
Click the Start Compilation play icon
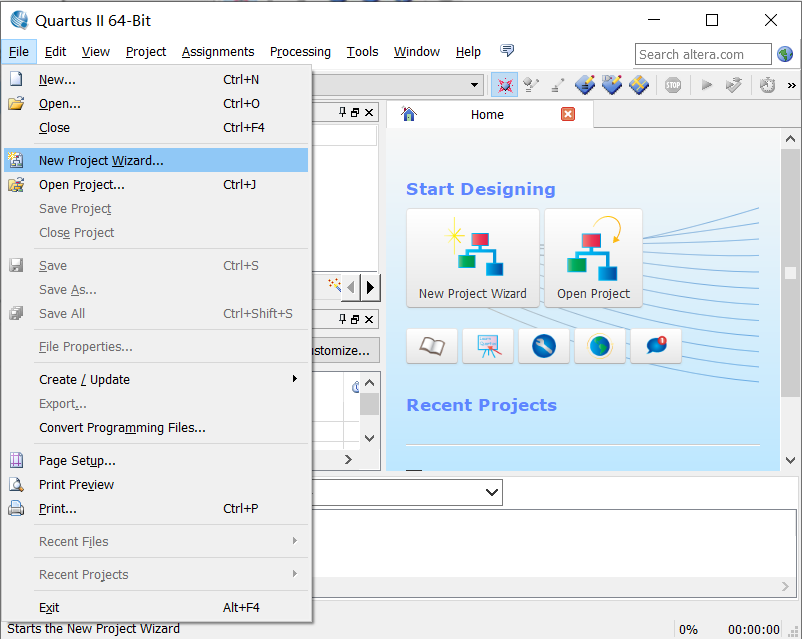(707, 85)
